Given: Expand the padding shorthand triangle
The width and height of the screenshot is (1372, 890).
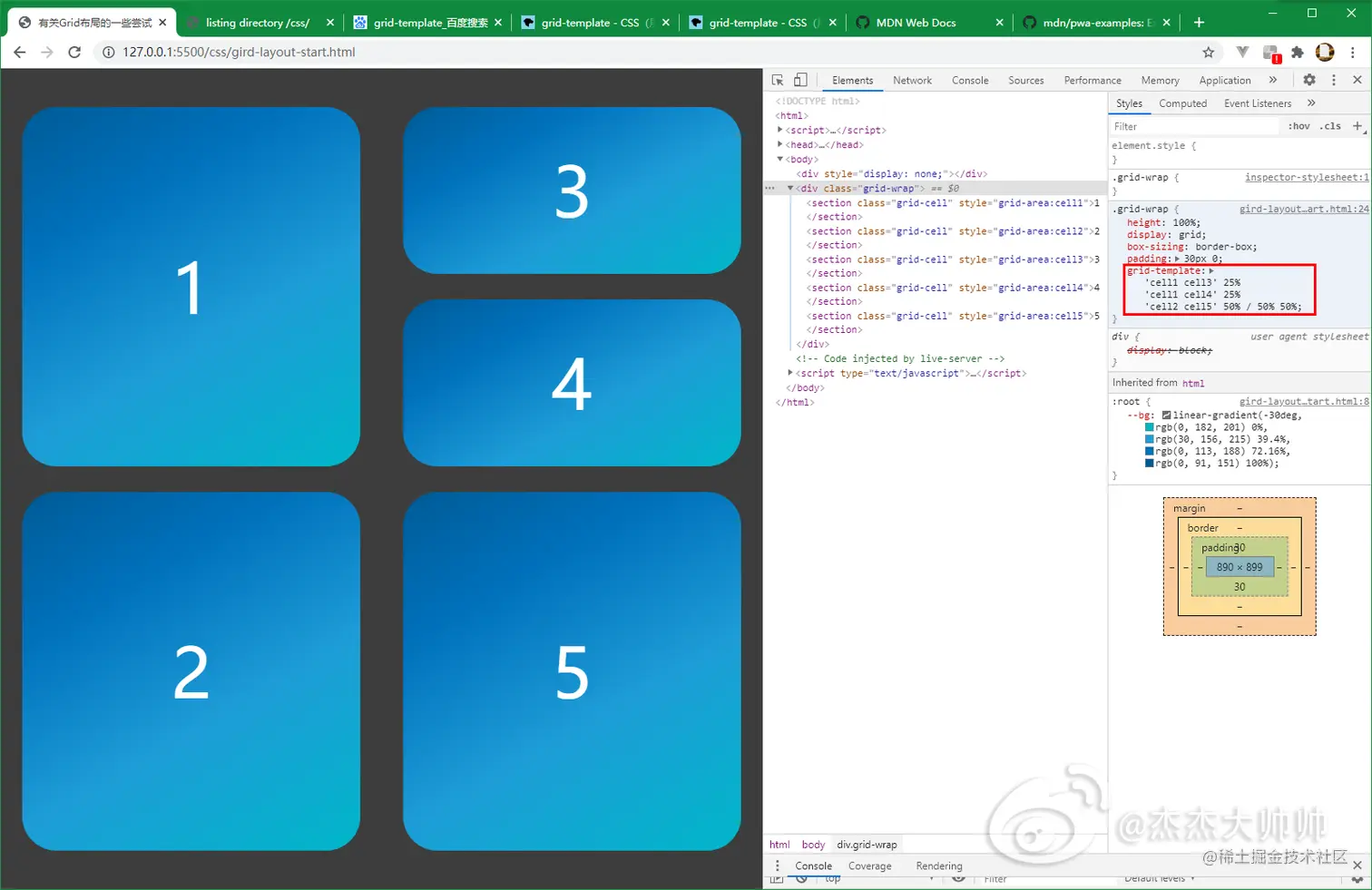Looking at the screenshot, I should tap(1178, 259).
